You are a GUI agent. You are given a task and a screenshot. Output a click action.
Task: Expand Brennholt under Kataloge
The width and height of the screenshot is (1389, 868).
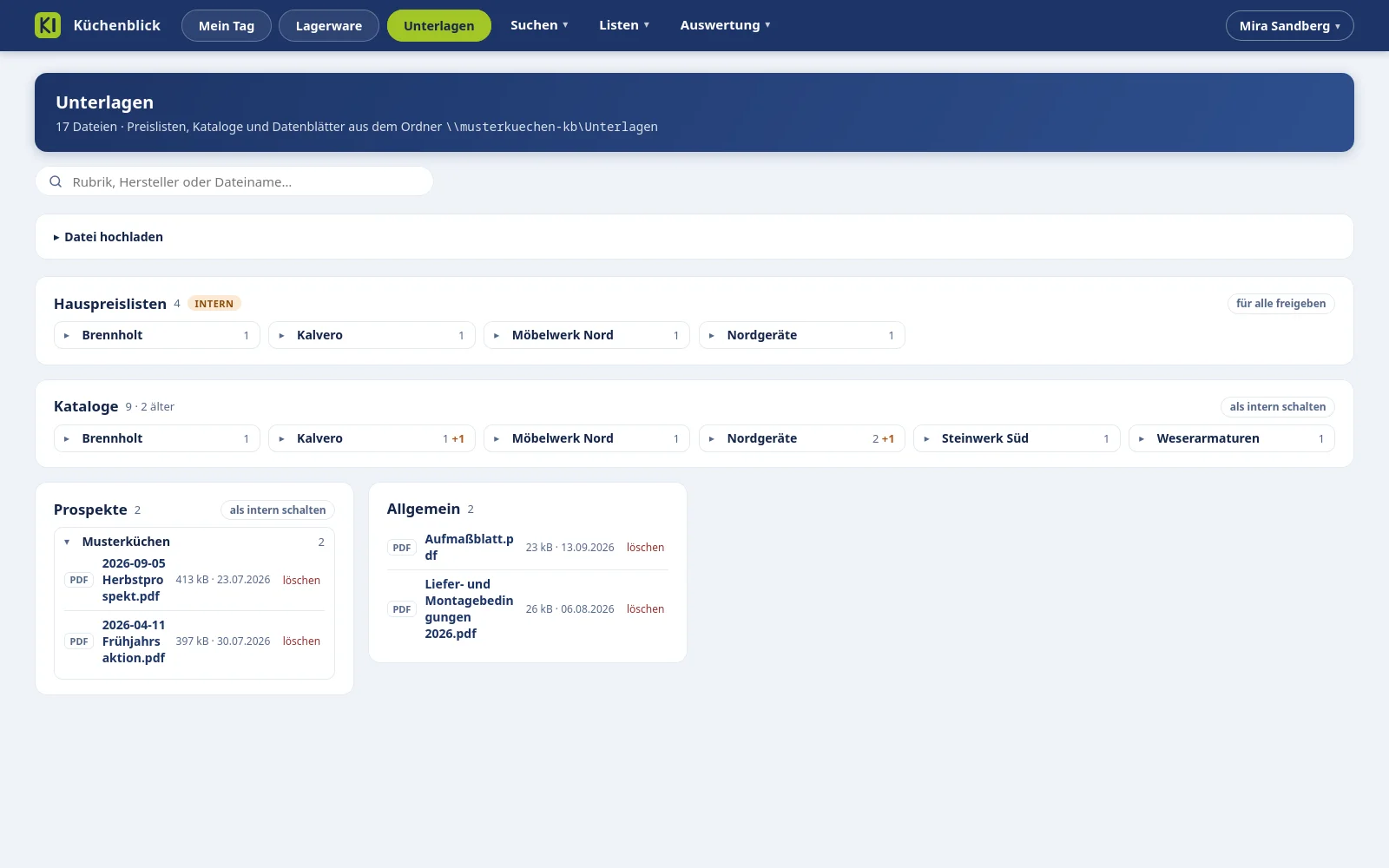coord(157,438)
